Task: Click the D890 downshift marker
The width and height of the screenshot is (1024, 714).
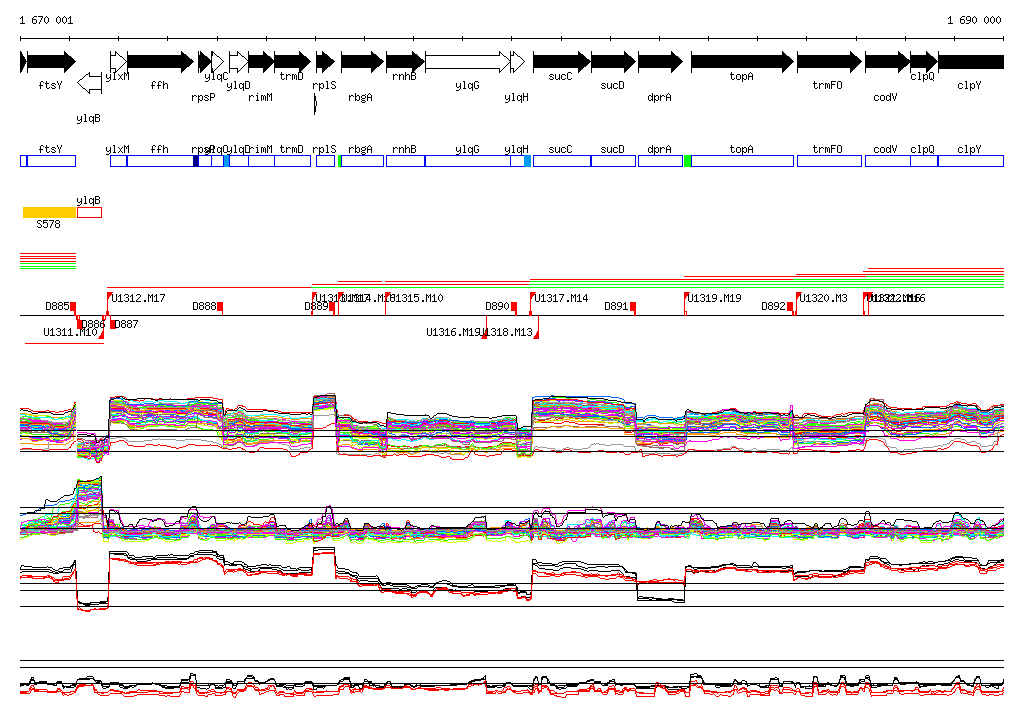Action: coord(514,306)
